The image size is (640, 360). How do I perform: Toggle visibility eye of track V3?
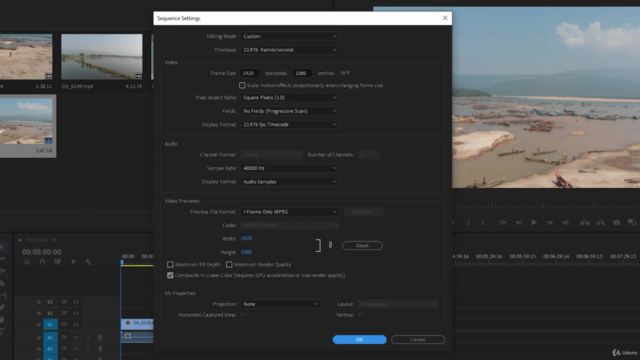pyautogui.click(x=76, y=302)
